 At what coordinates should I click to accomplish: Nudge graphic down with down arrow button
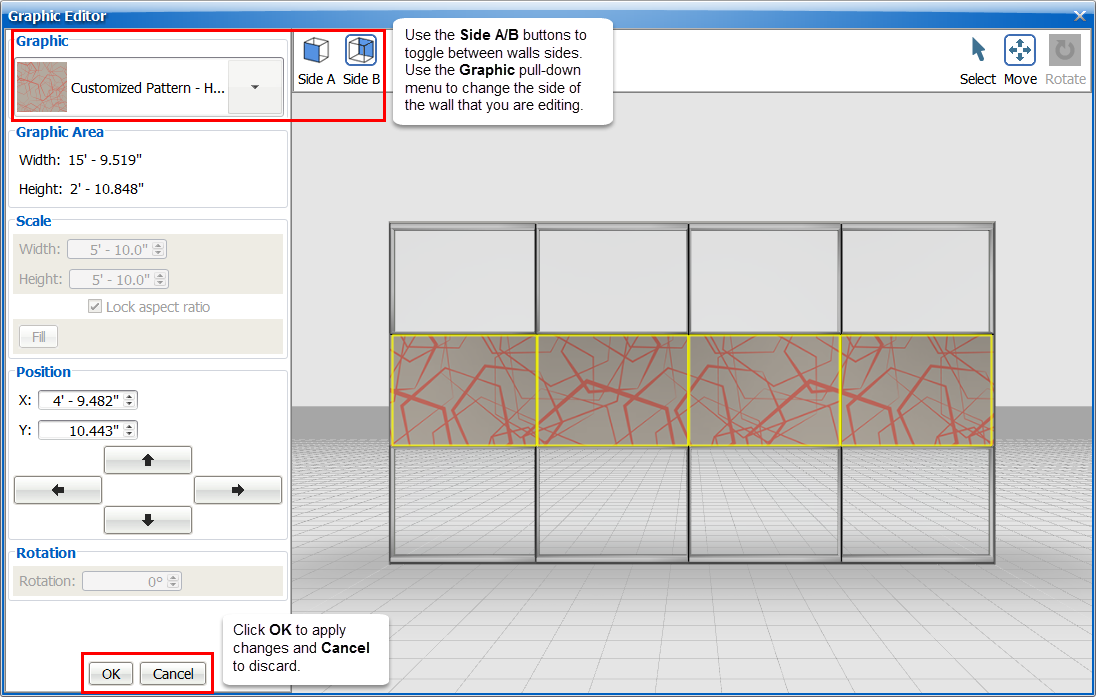pyautogui.click(x=148, y=520)
